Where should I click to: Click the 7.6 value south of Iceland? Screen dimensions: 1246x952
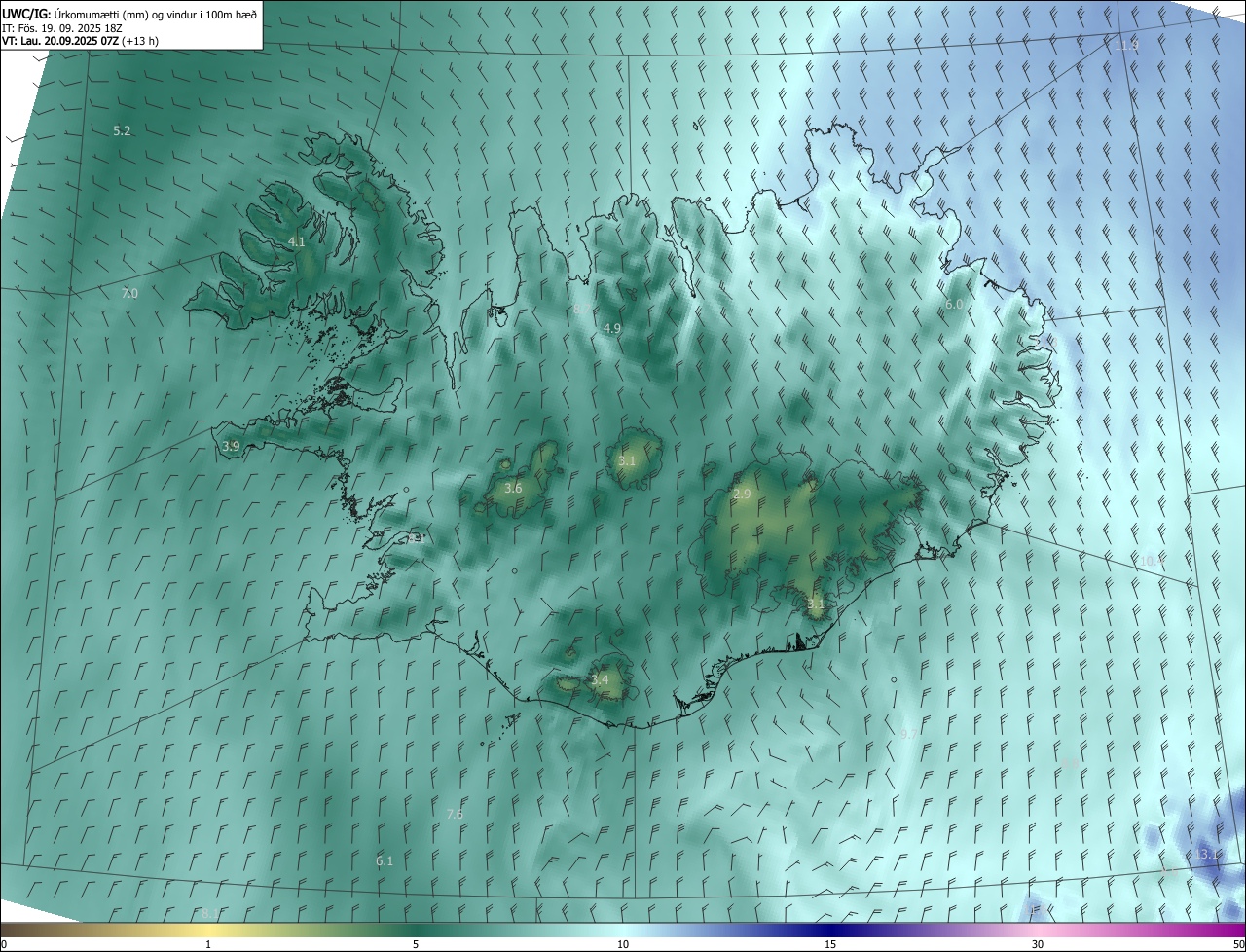(x=455, y=814)
